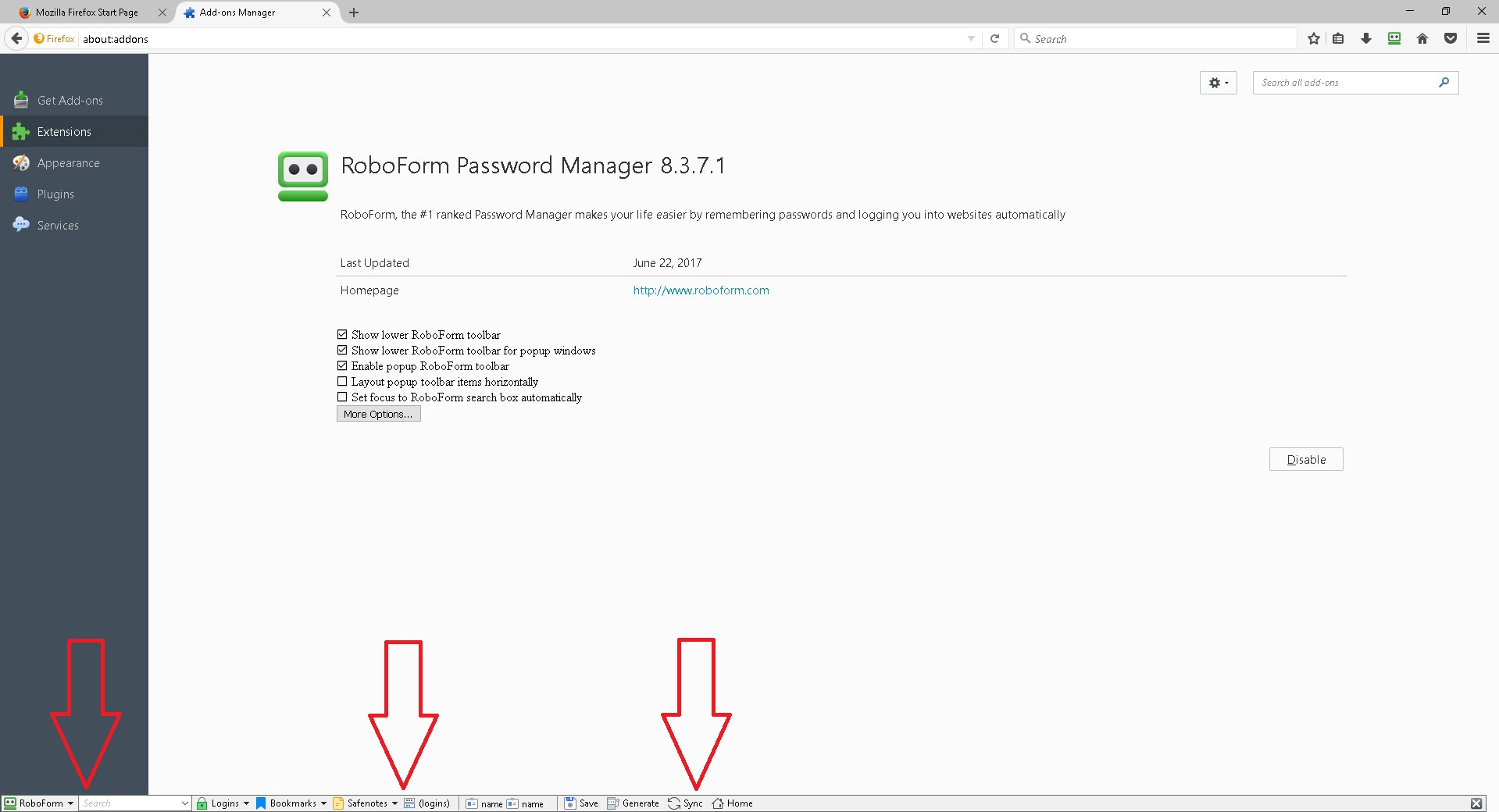Open the roboform.com homepage link

click(701, 290)
